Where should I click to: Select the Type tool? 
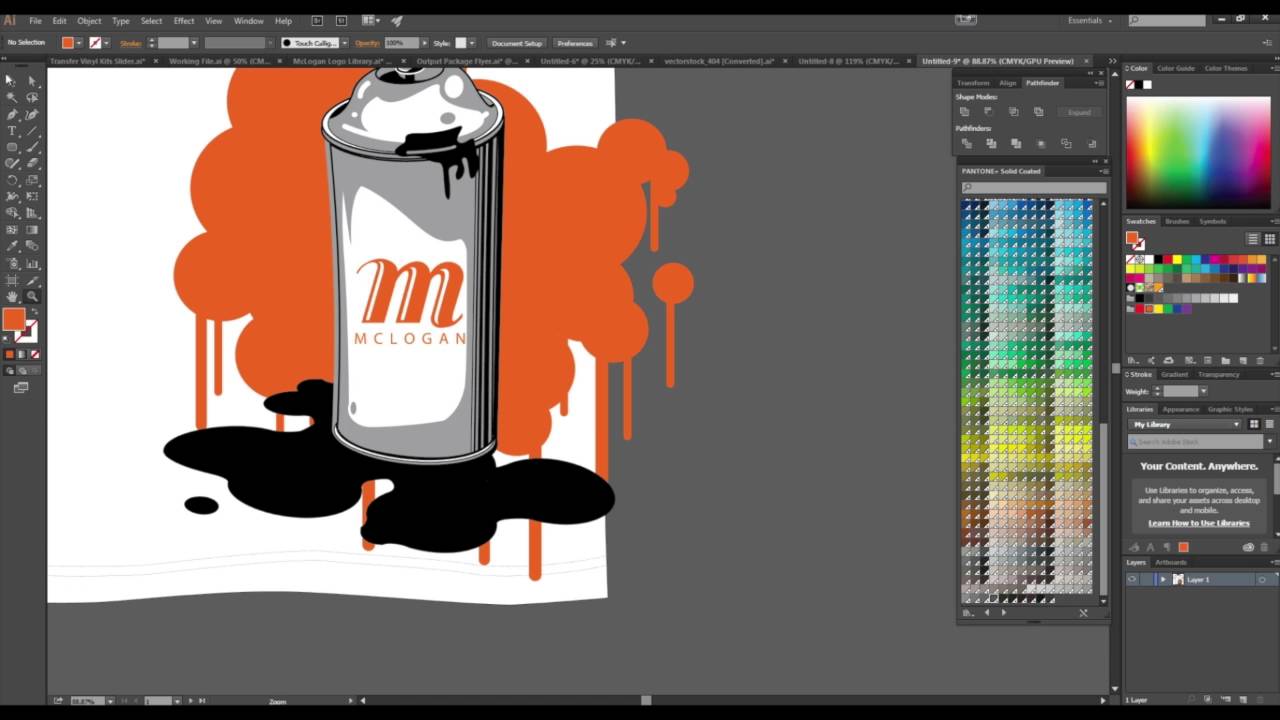(11, 130)
